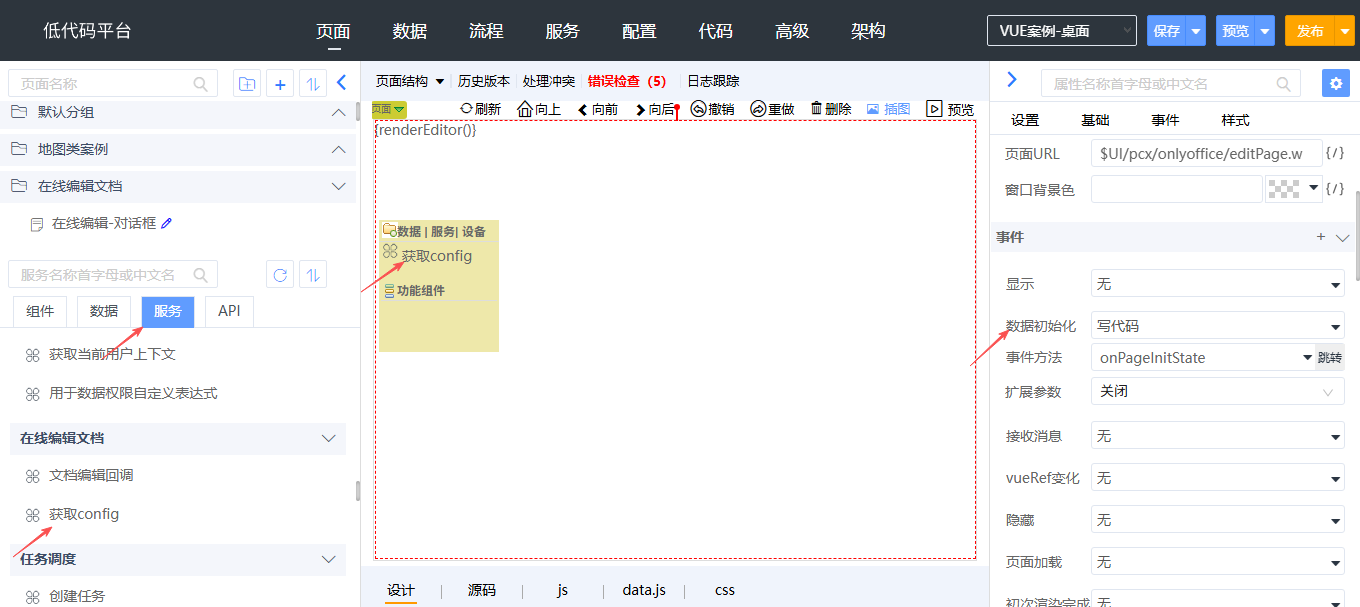Click the 删除 trash icon

coord(816,109)
